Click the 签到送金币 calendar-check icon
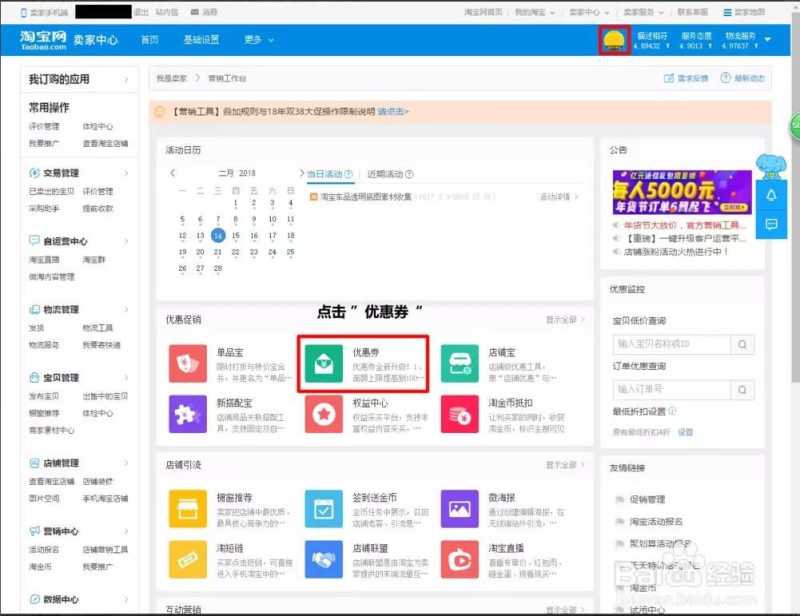Screen dimensions: 800x616 point(325,508)
